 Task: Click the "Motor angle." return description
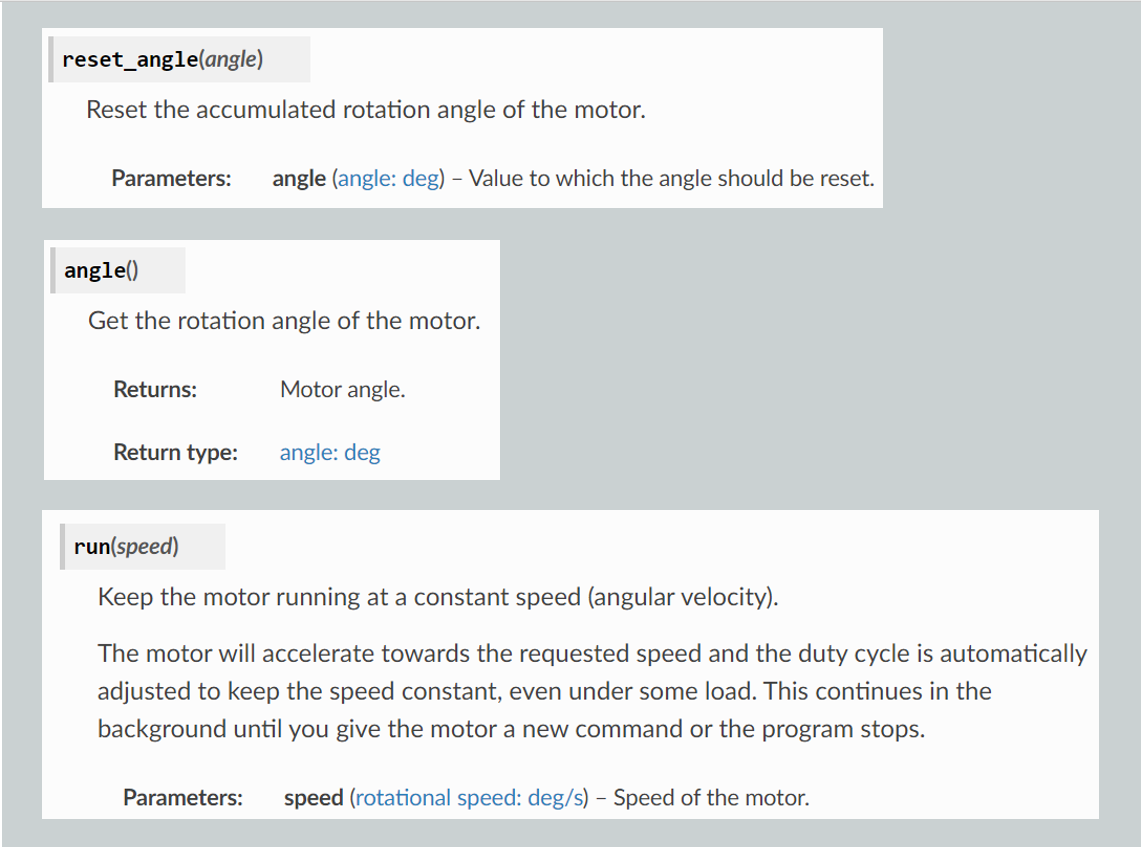pos(342,390)
